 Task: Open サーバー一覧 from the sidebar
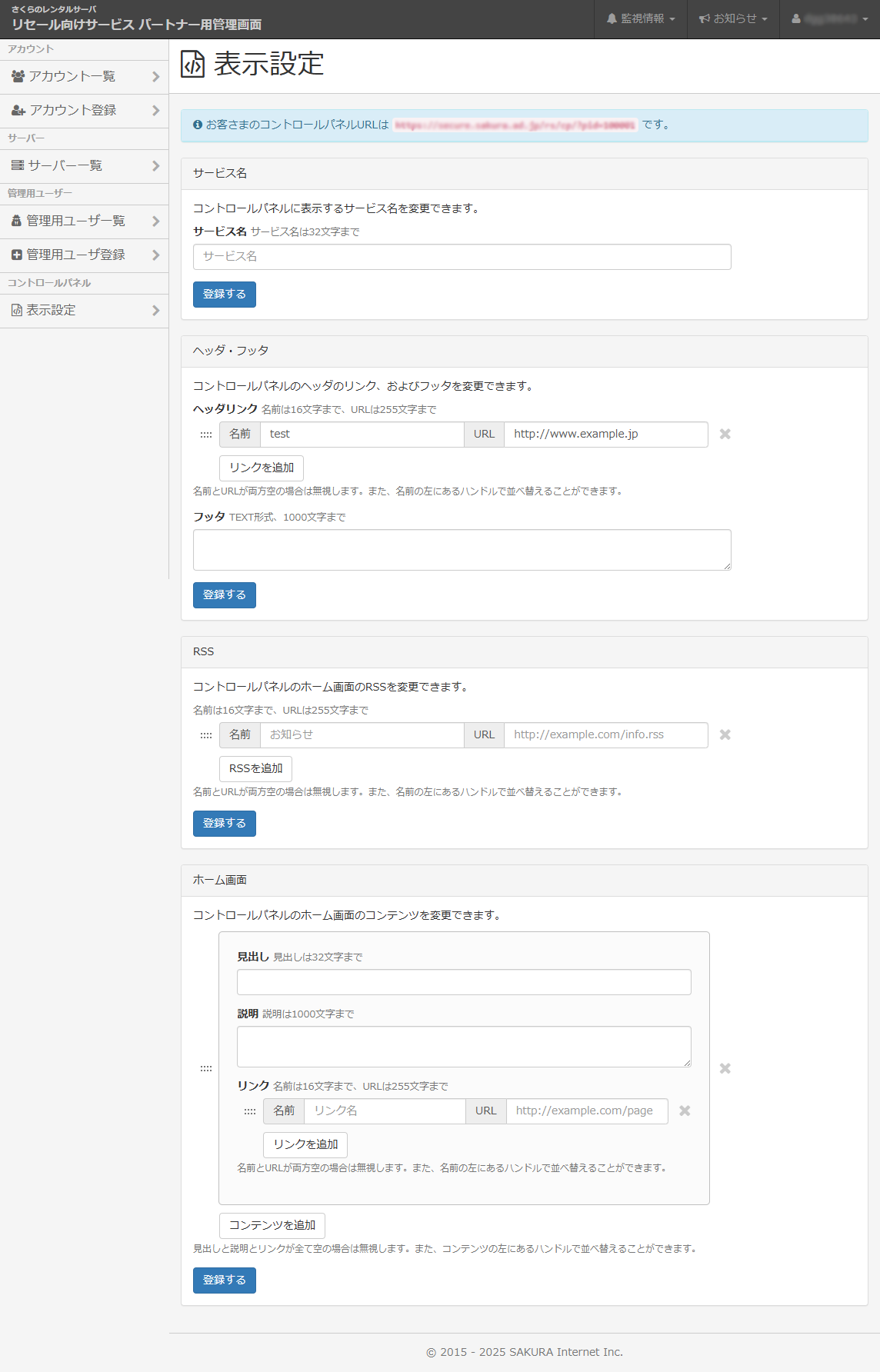point(84,166)
